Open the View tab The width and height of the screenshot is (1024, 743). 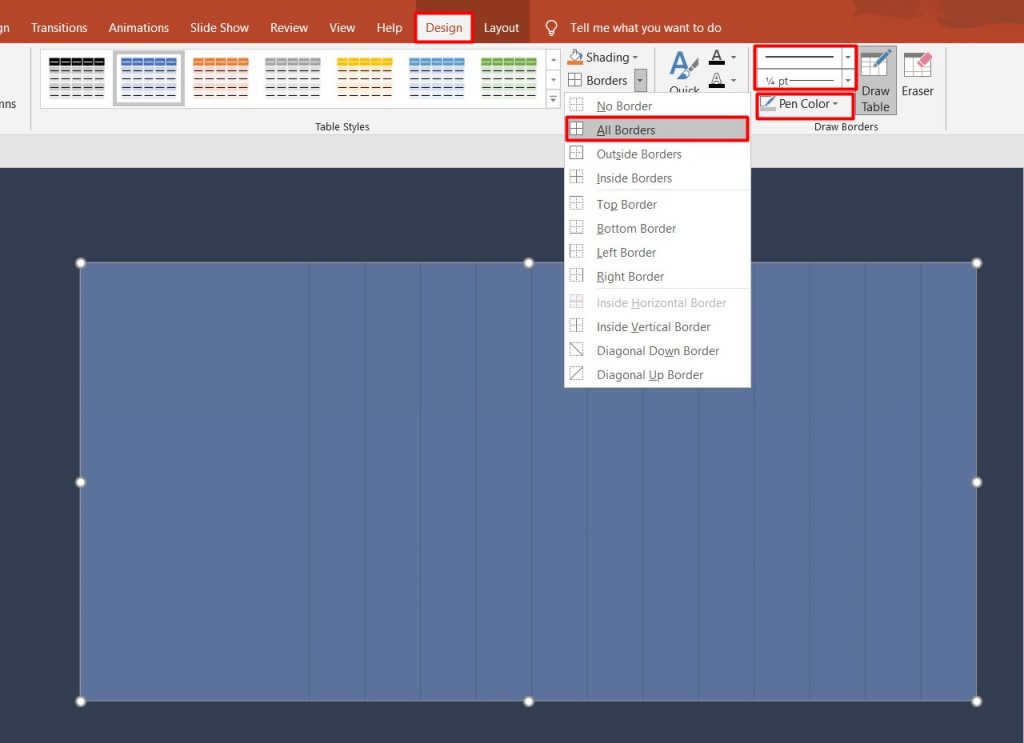(342, 27)
